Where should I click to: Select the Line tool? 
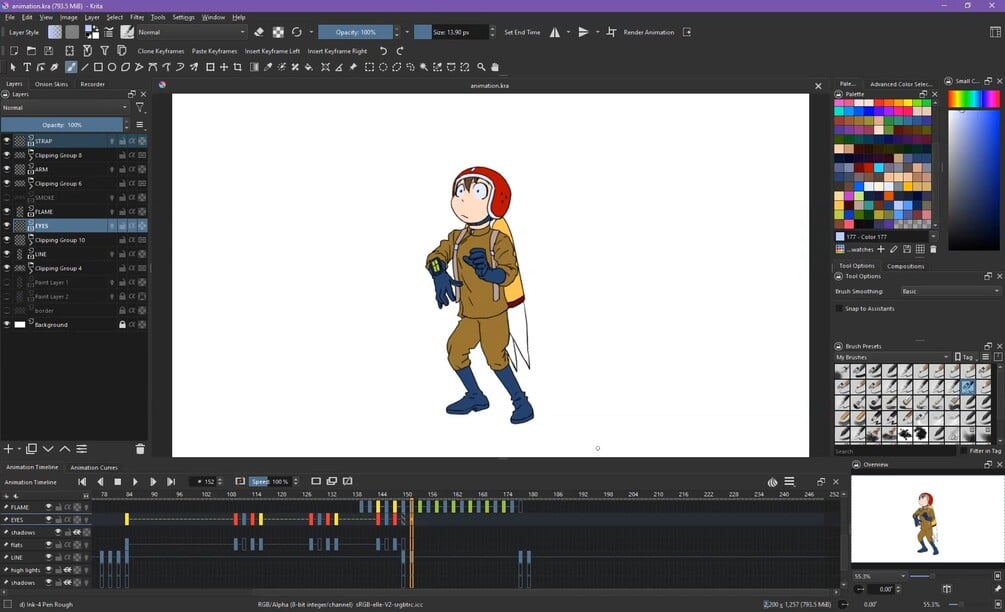[x=85, y=67]
